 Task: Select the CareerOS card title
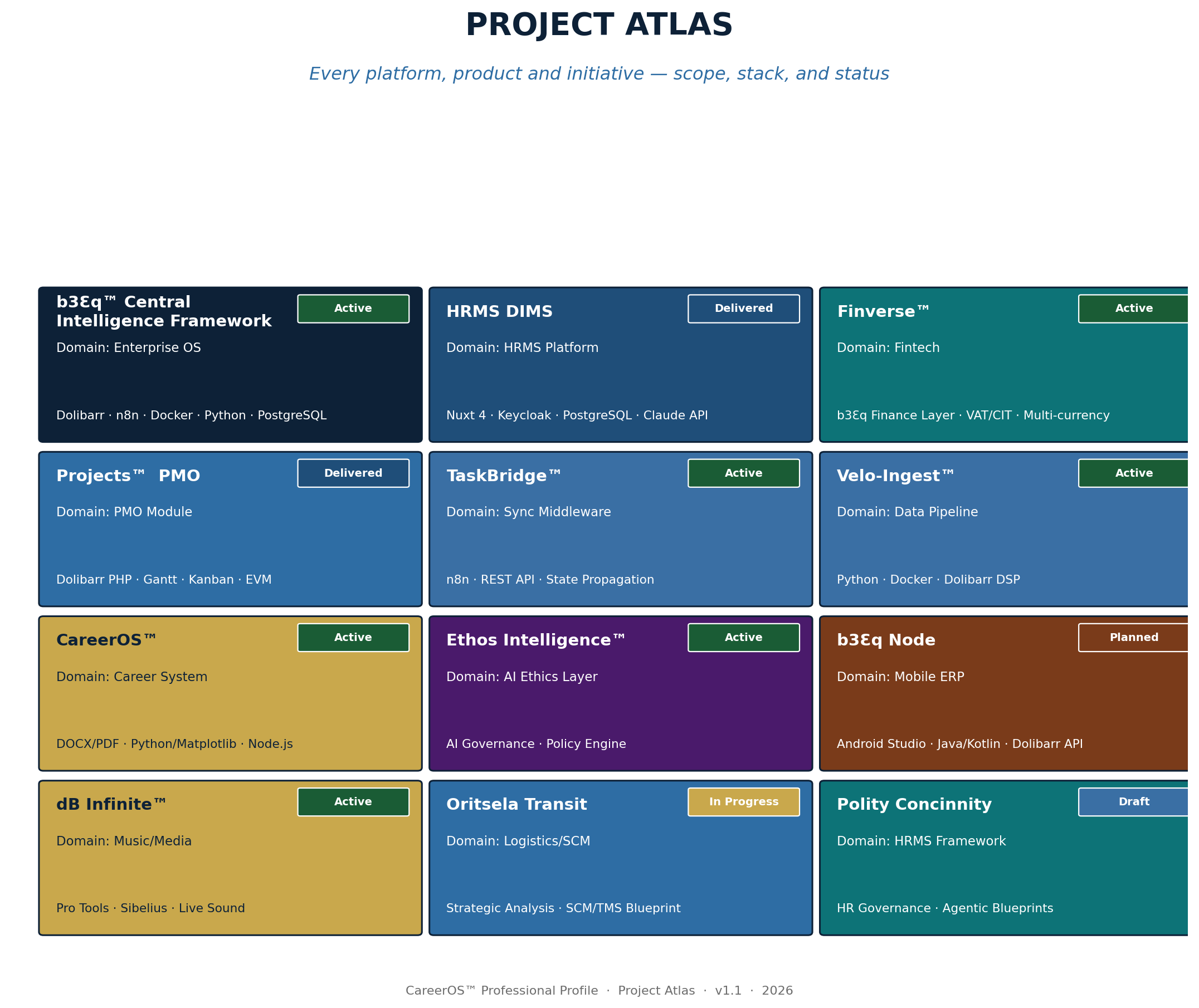click(x=106, y=640)
